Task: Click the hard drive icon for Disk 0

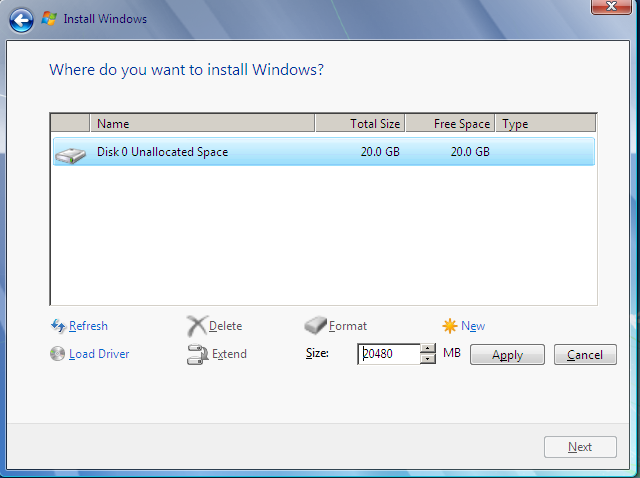Action: [x=71, y=155]
